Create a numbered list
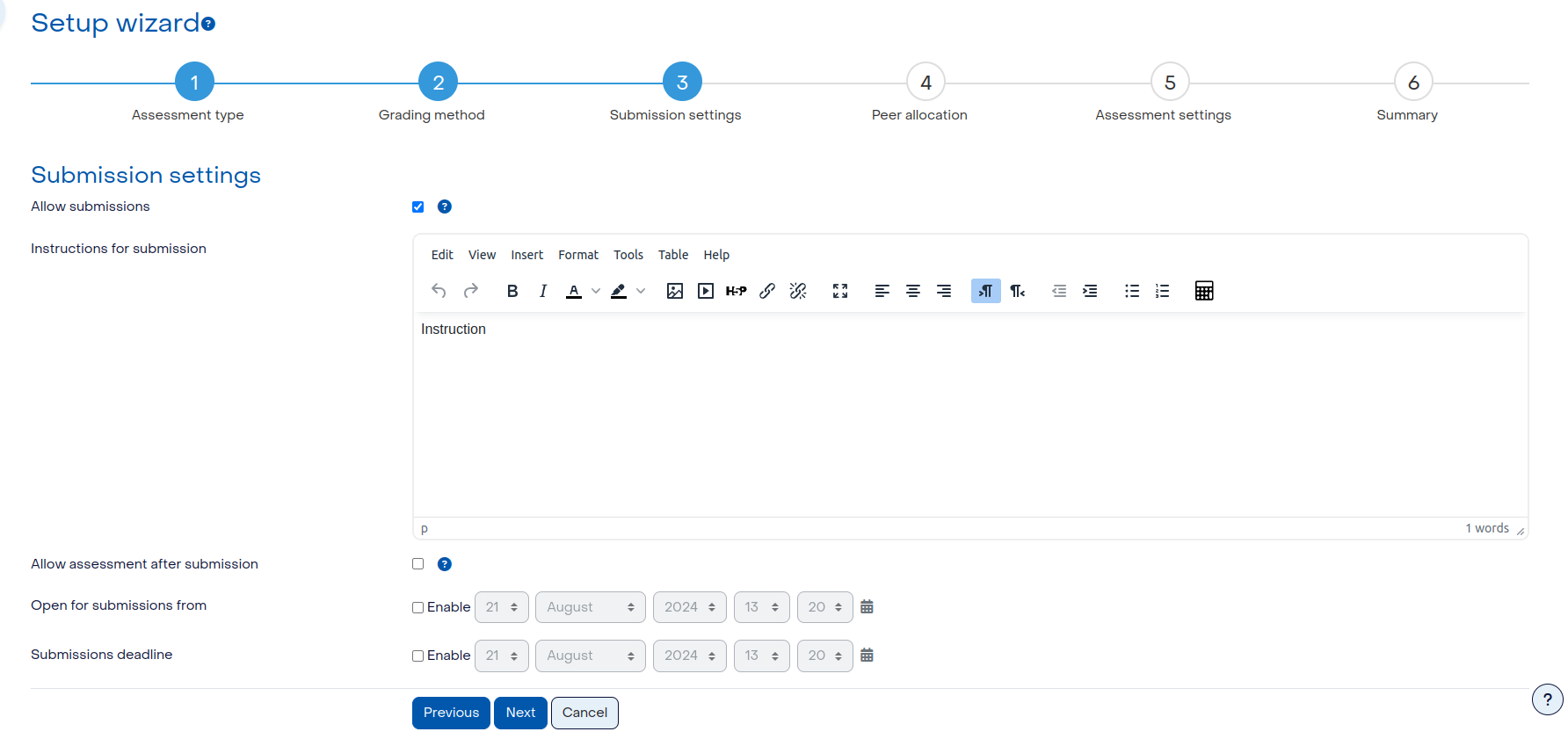Screen dimensions: 1568x739 [1163, 291]
